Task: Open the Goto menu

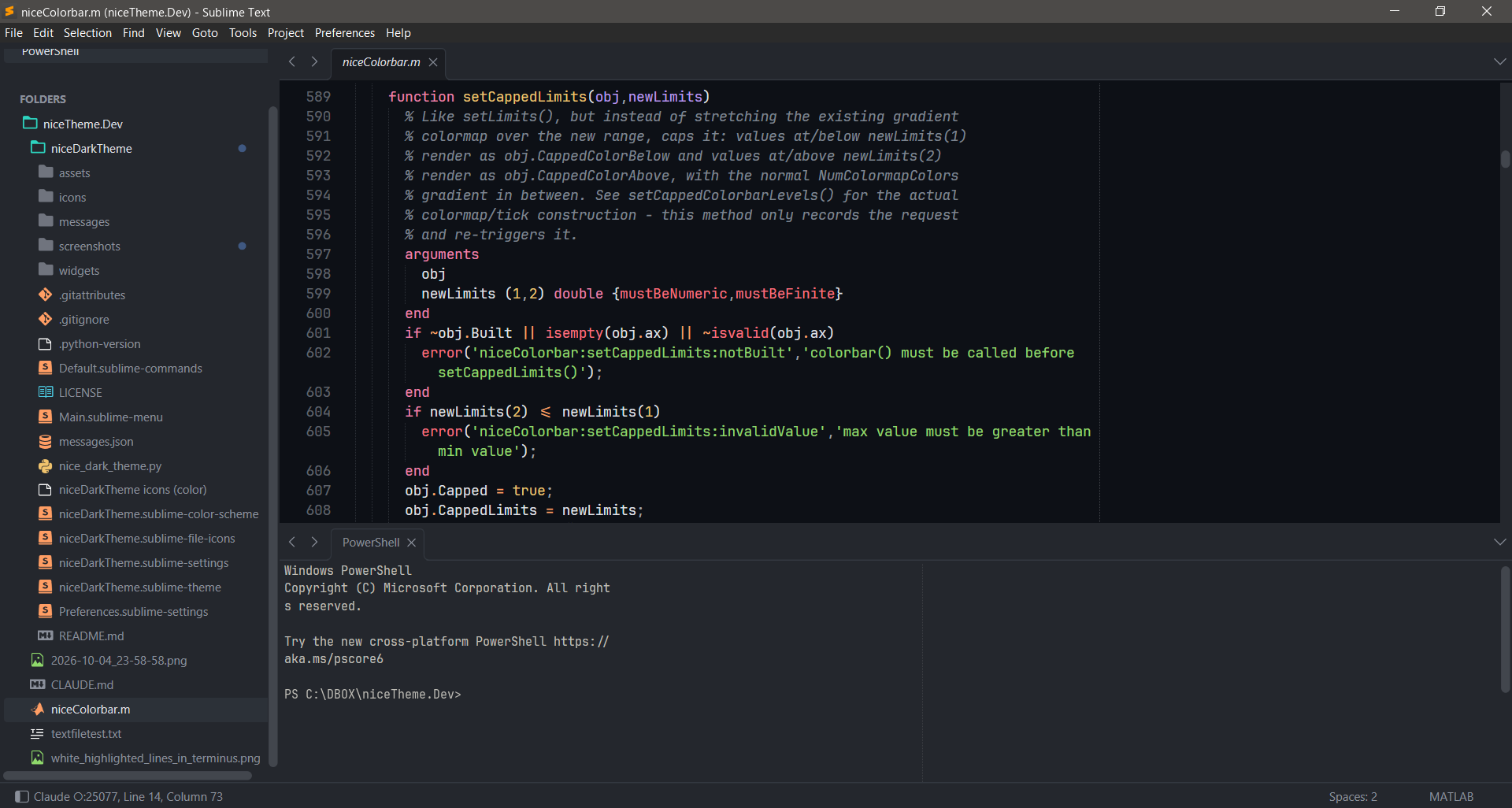Action: [205, 32]
